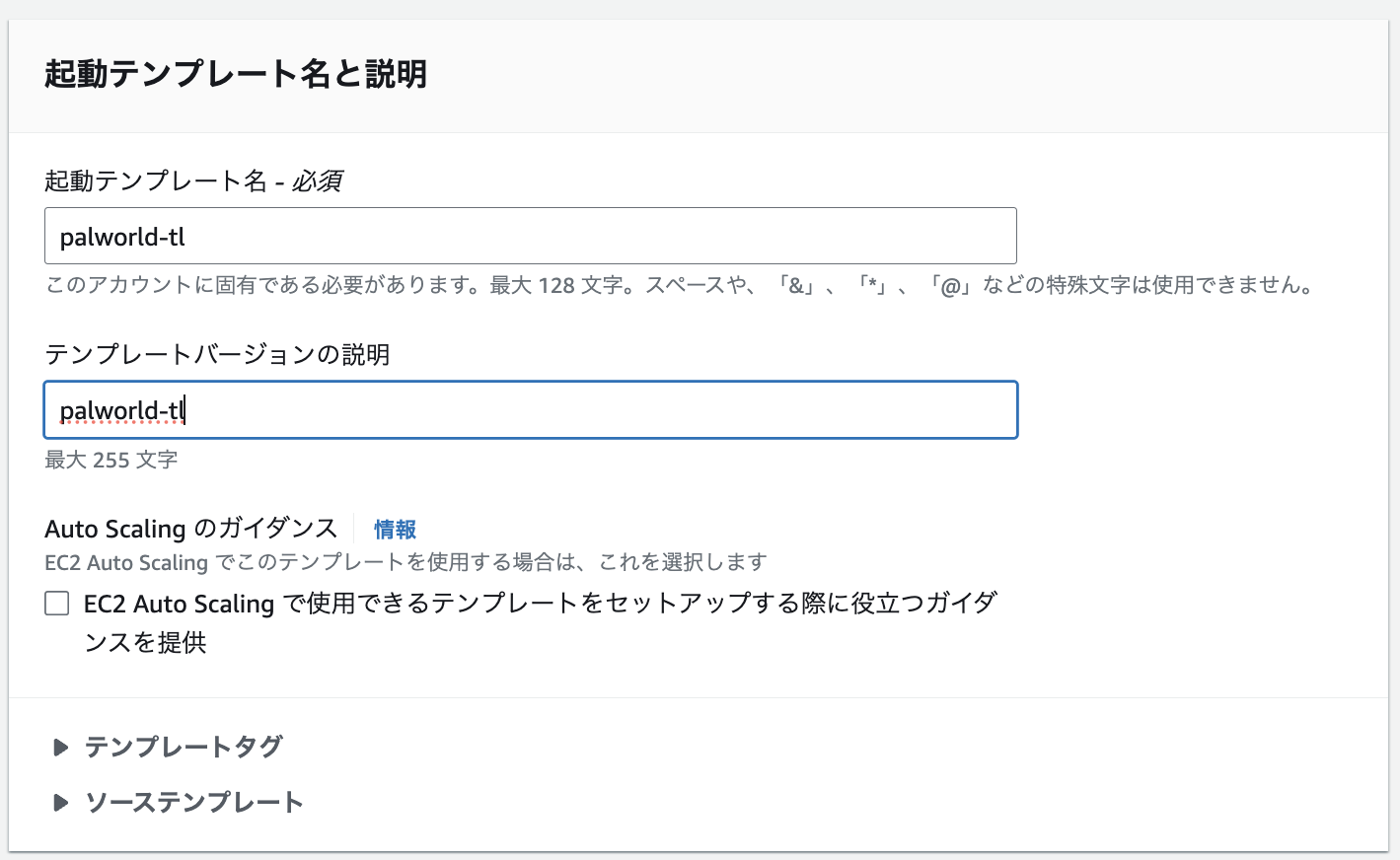The width and height of the screenshot is (1400, 860).
Task: Click palworld-tl text inside the template name field
Action: [122, 237]
